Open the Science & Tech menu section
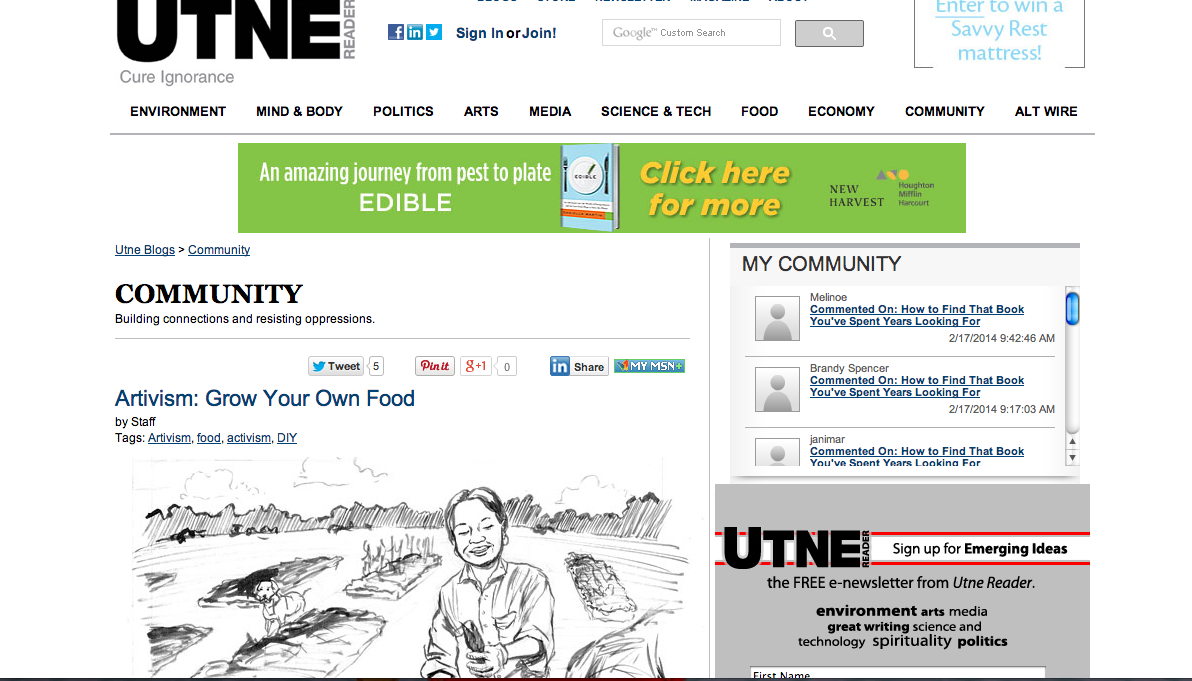Viewport: 1192px width, 681px height. click(x=656, y=111)
